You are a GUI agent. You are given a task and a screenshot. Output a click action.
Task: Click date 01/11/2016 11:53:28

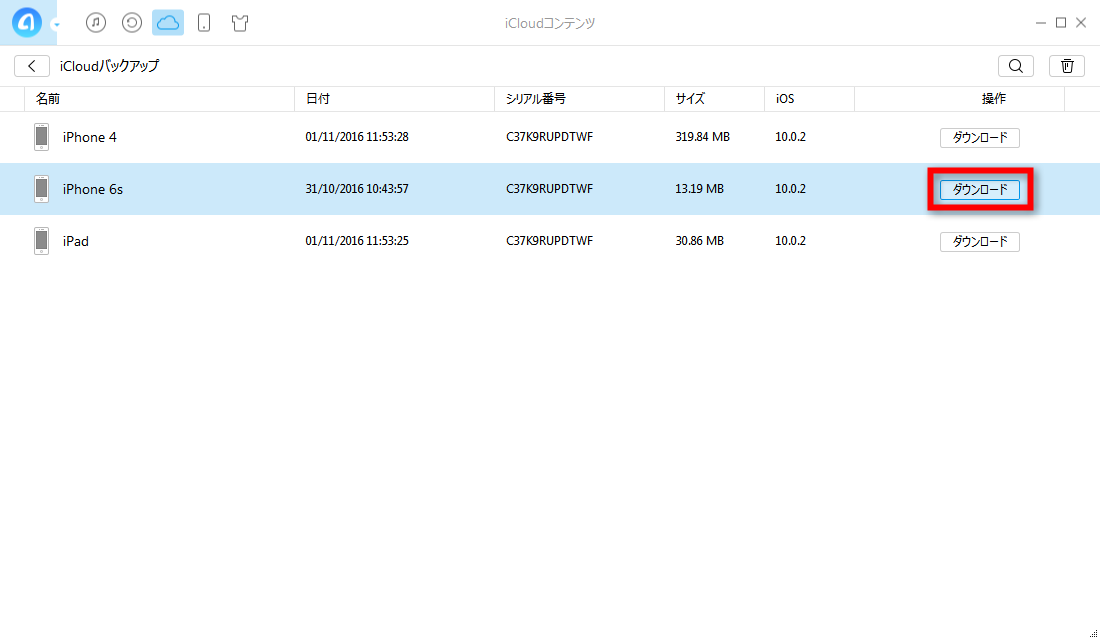357,137
